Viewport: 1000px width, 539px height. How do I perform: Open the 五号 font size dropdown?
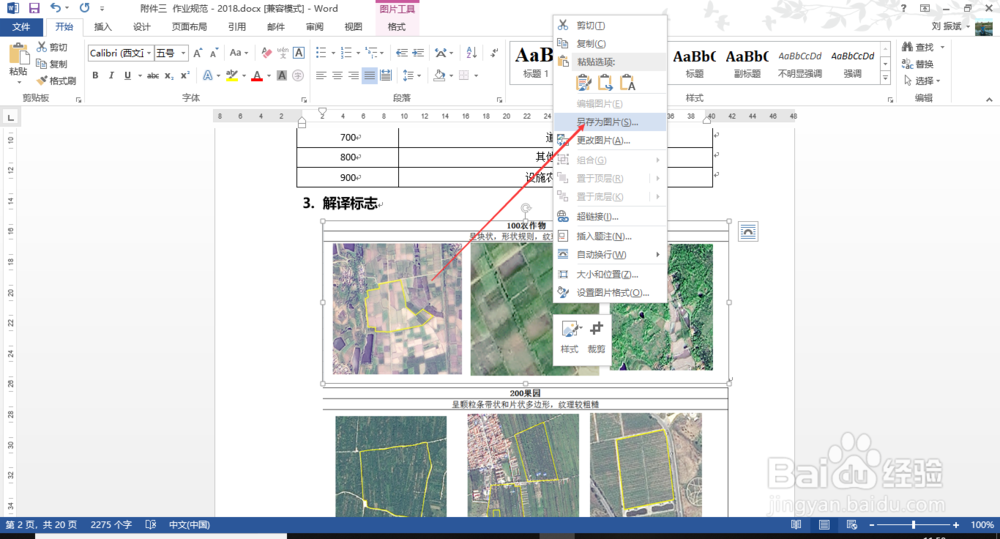coord(184,53)
